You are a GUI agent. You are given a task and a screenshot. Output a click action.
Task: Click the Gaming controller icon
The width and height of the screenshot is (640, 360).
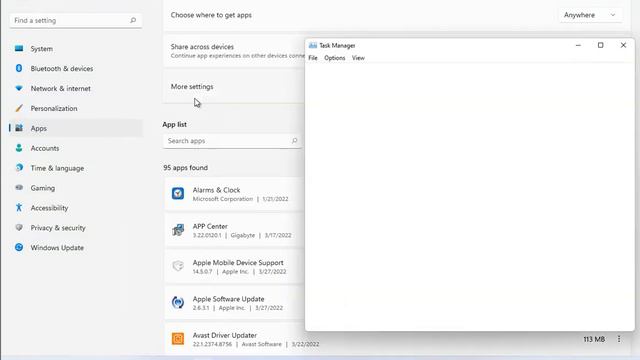[x=19, y=188]
